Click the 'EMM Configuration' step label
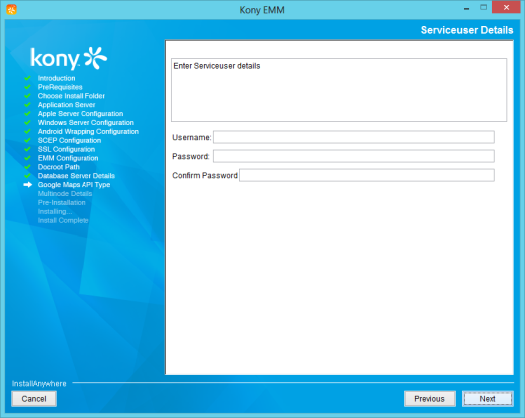Screen dimensions: 525x418 click(68, 158)
